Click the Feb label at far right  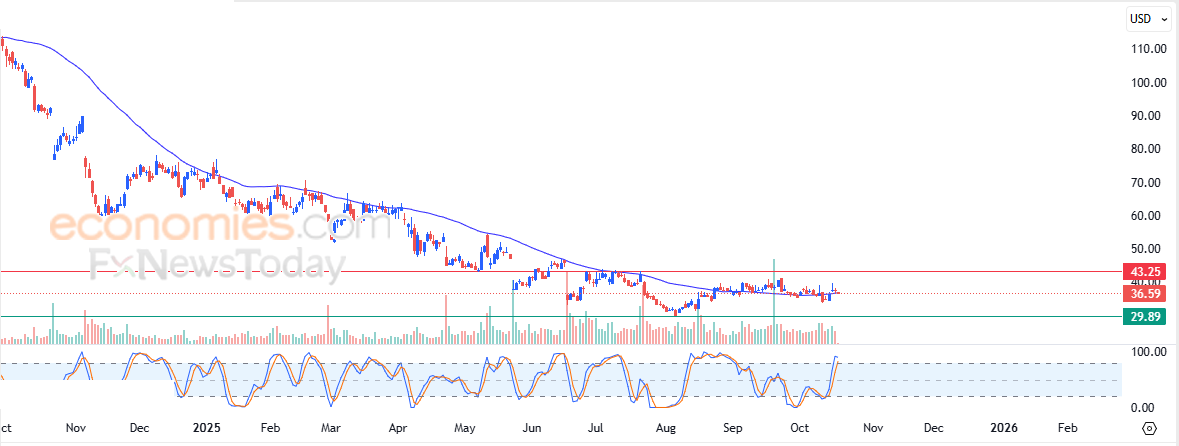(1067, 428)
